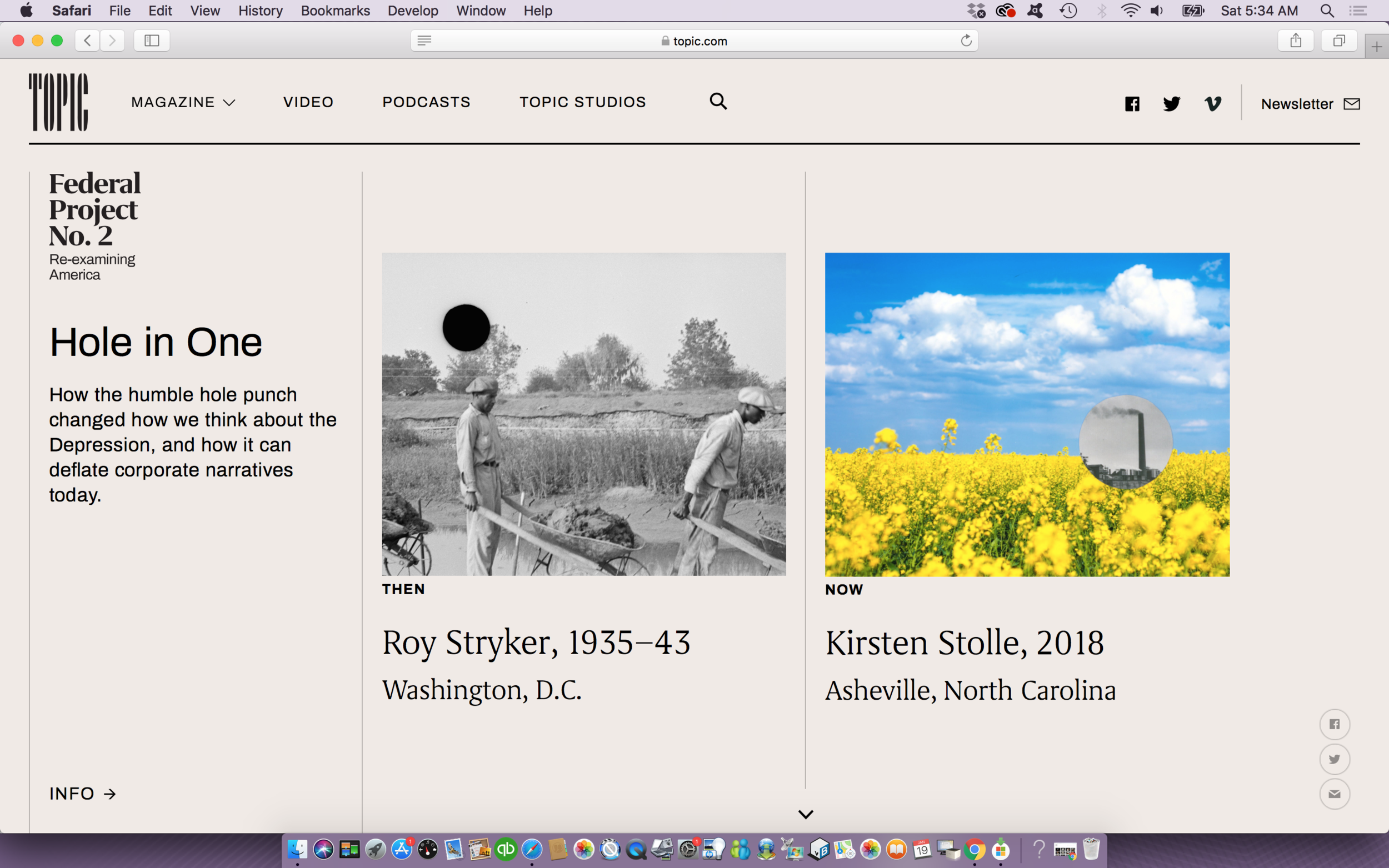Share article via circular email button
1389x868 pixels.
click(1334, 794)
